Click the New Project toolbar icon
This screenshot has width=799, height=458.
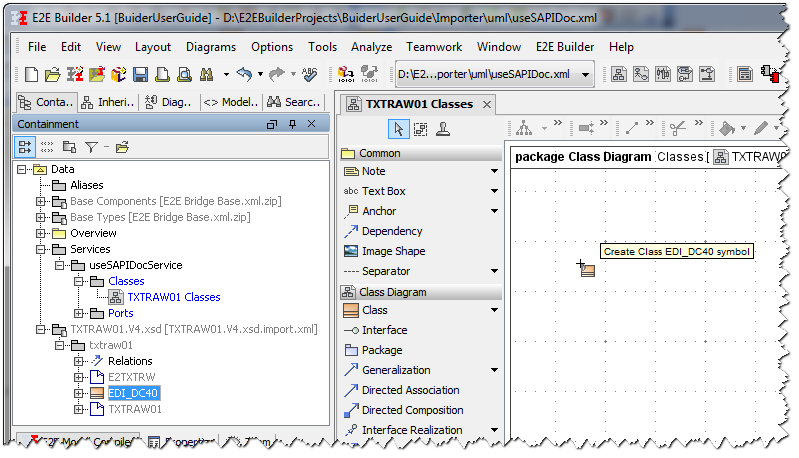[x=32, y=74]
